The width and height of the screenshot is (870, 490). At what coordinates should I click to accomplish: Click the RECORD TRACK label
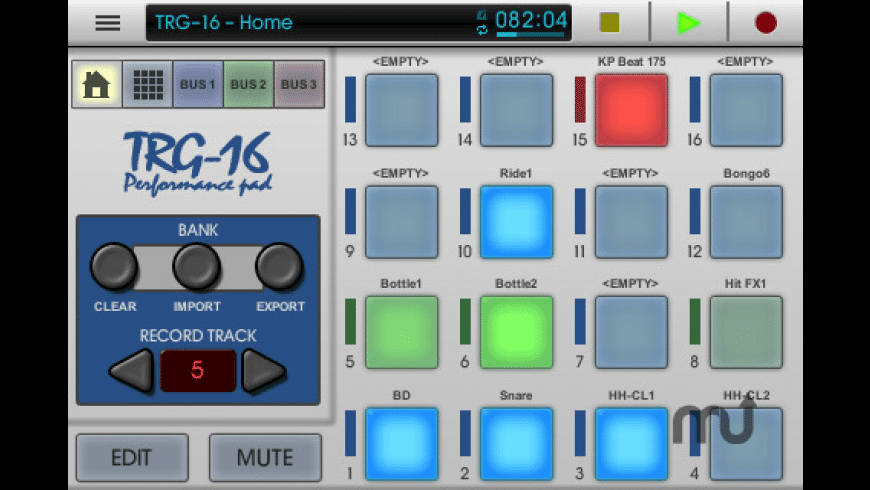click(x=198, y=336)
